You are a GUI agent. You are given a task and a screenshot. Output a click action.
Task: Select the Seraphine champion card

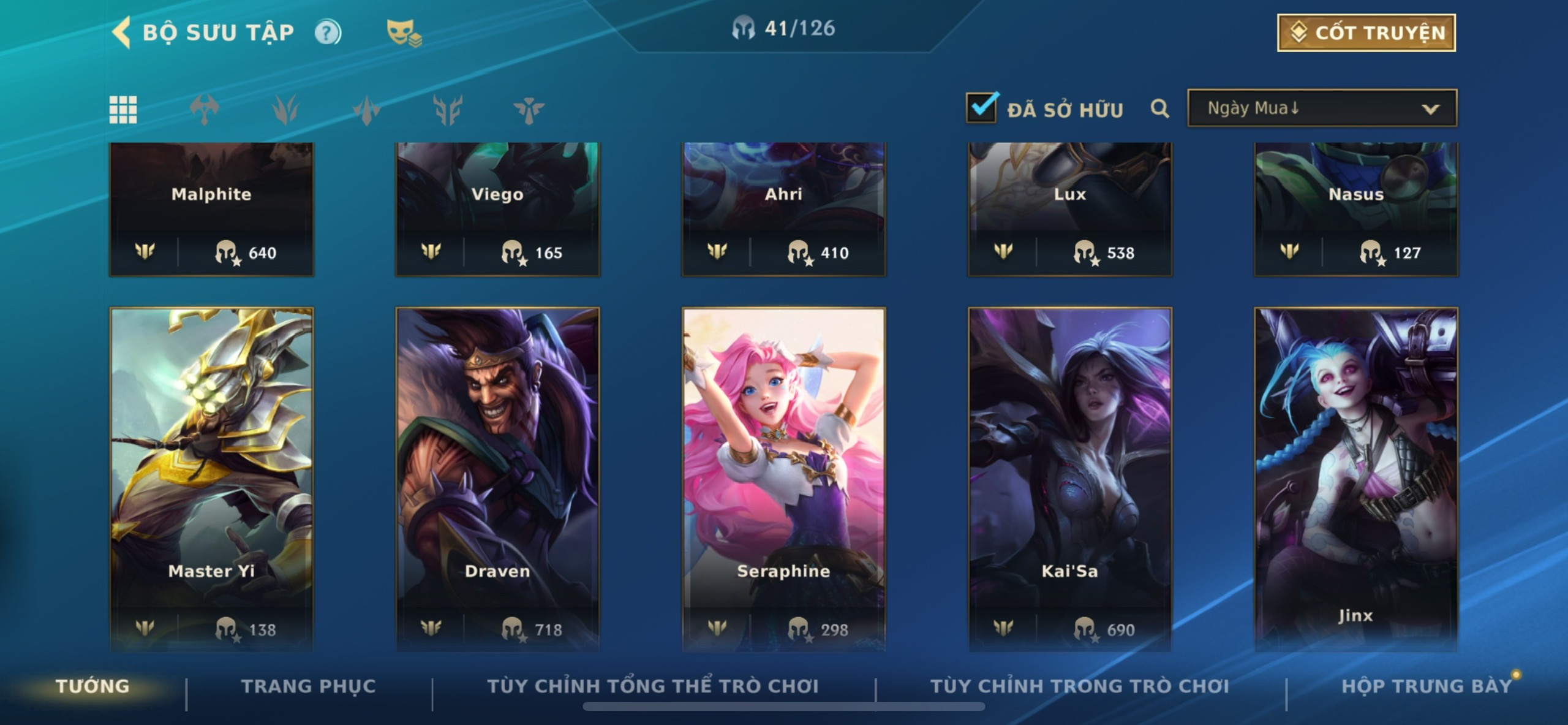783,478
